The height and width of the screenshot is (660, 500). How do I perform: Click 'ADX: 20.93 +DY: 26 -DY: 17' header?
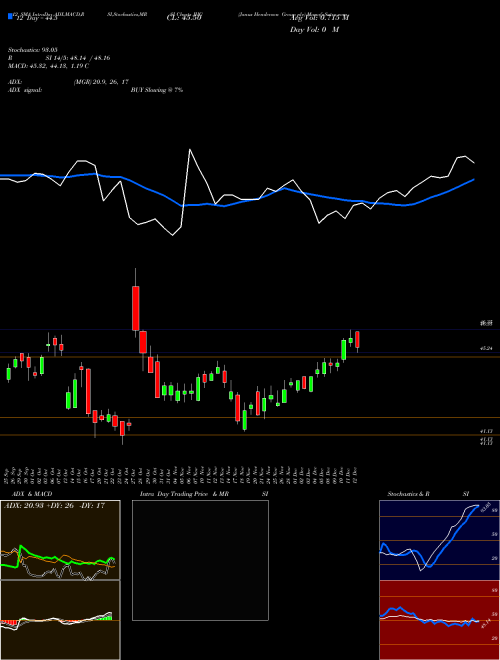coord(54,505)
